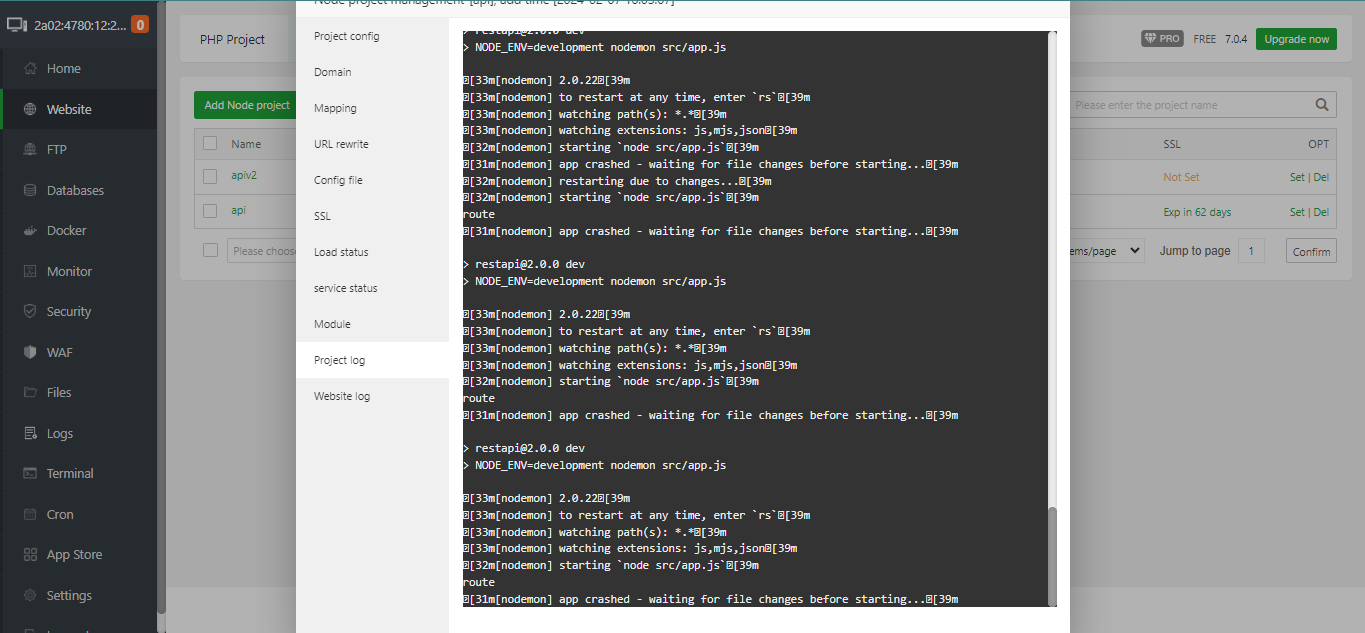The image size is (1365, 633).
Task: Open the Home sidebar icon
Action: pyautogui.click(x=29, y=69)
